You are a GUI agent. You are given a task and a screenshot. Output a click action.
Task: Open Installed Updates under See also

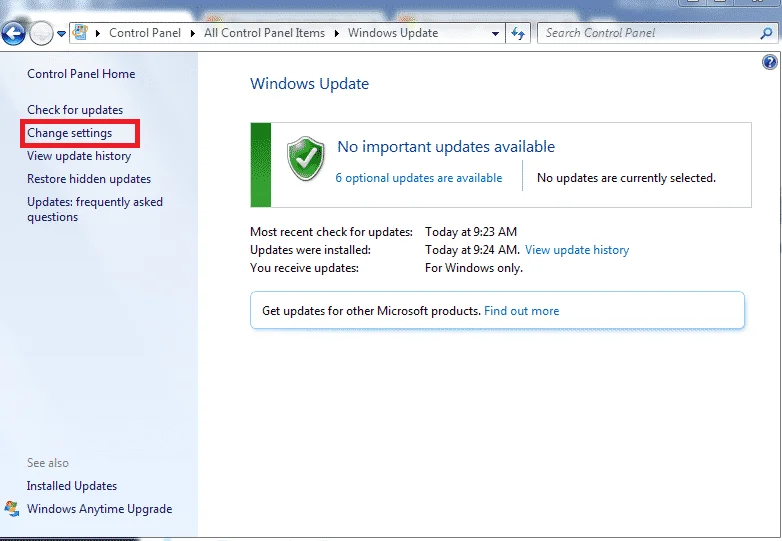(x=72, y=486)
